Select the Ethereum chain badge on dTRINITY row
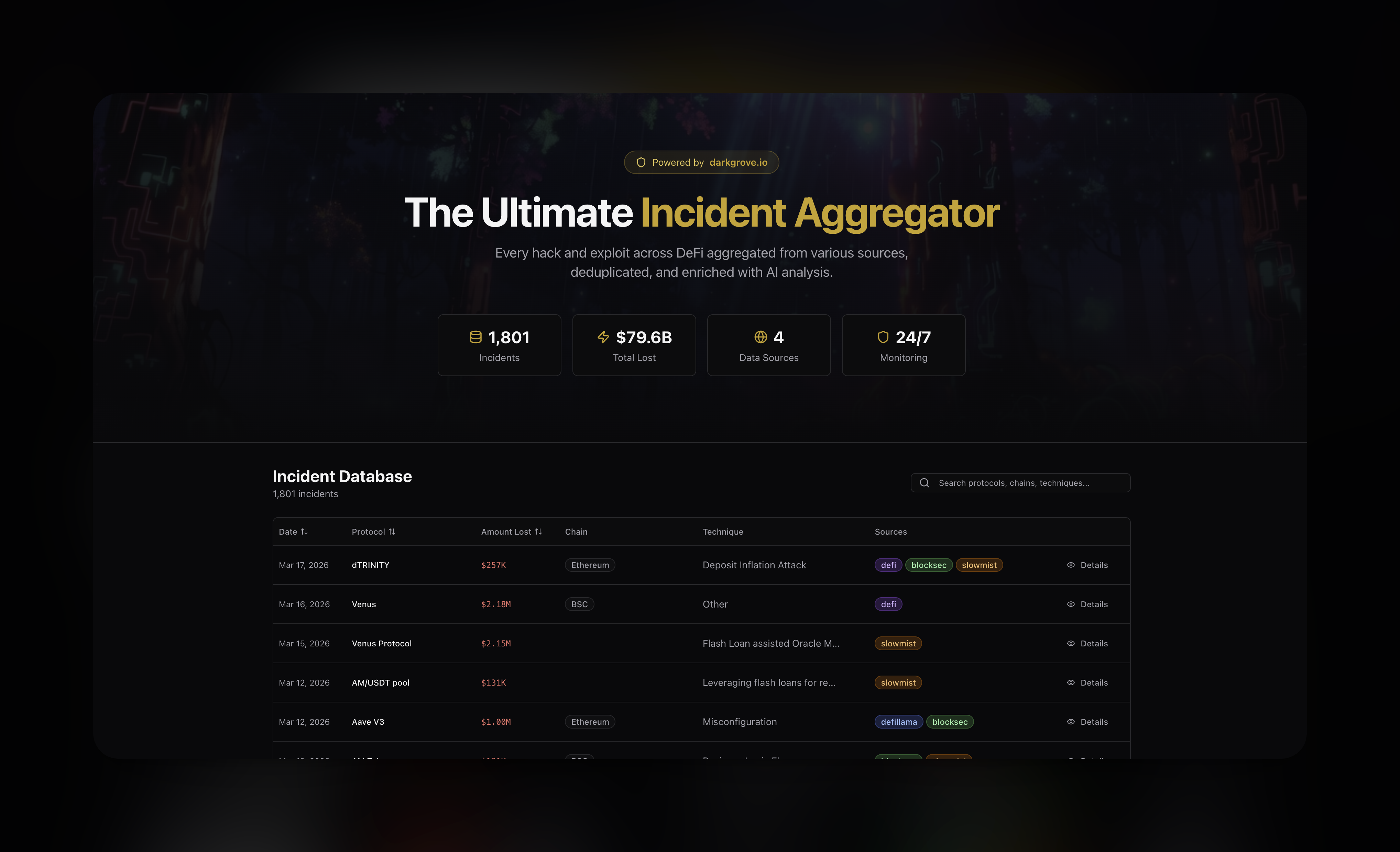Viewport: 1400px width, 852px height. click(590, 565)
